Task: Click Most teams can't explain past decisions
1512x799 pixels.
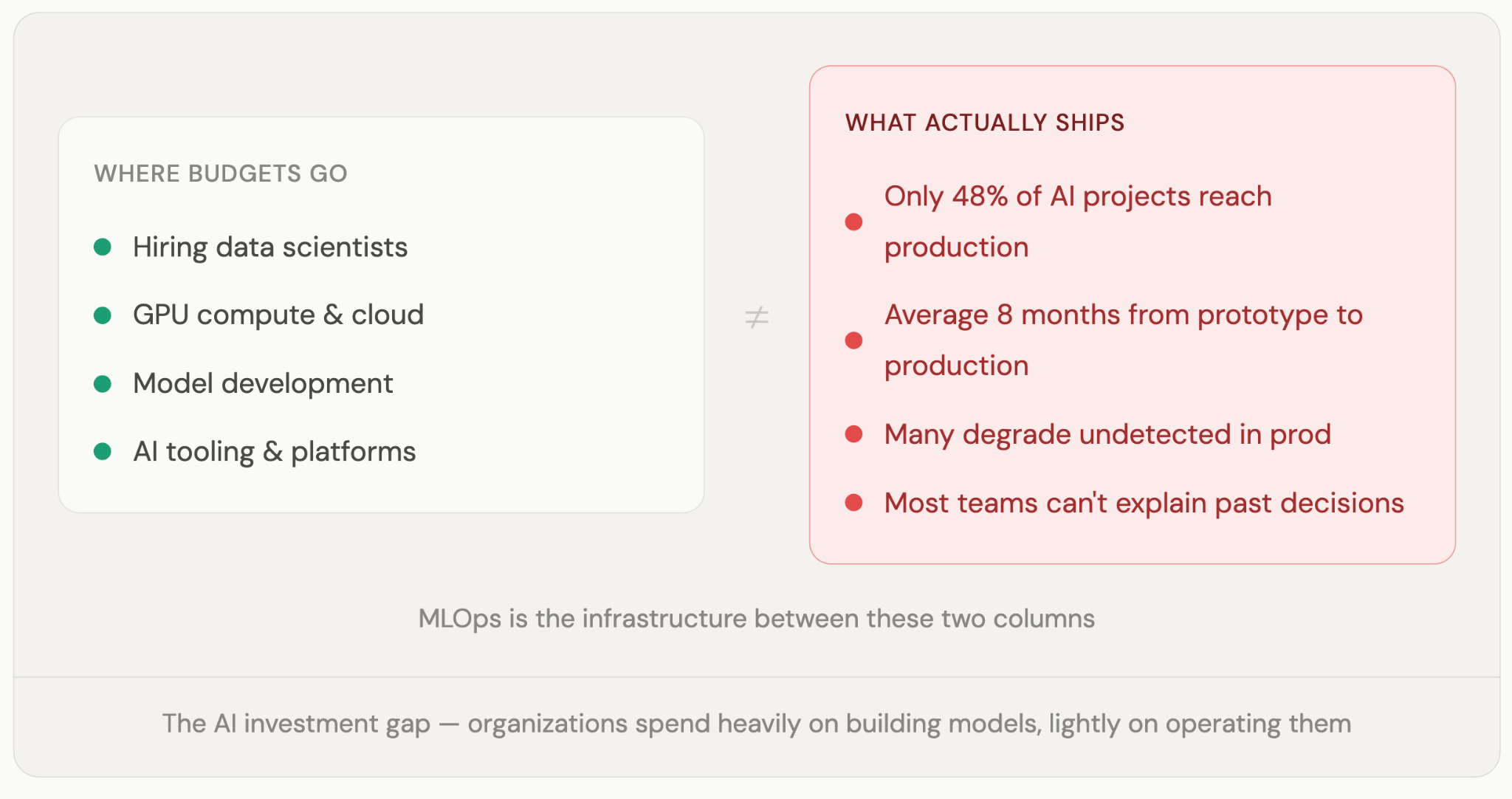Action: pos(1144,503)
